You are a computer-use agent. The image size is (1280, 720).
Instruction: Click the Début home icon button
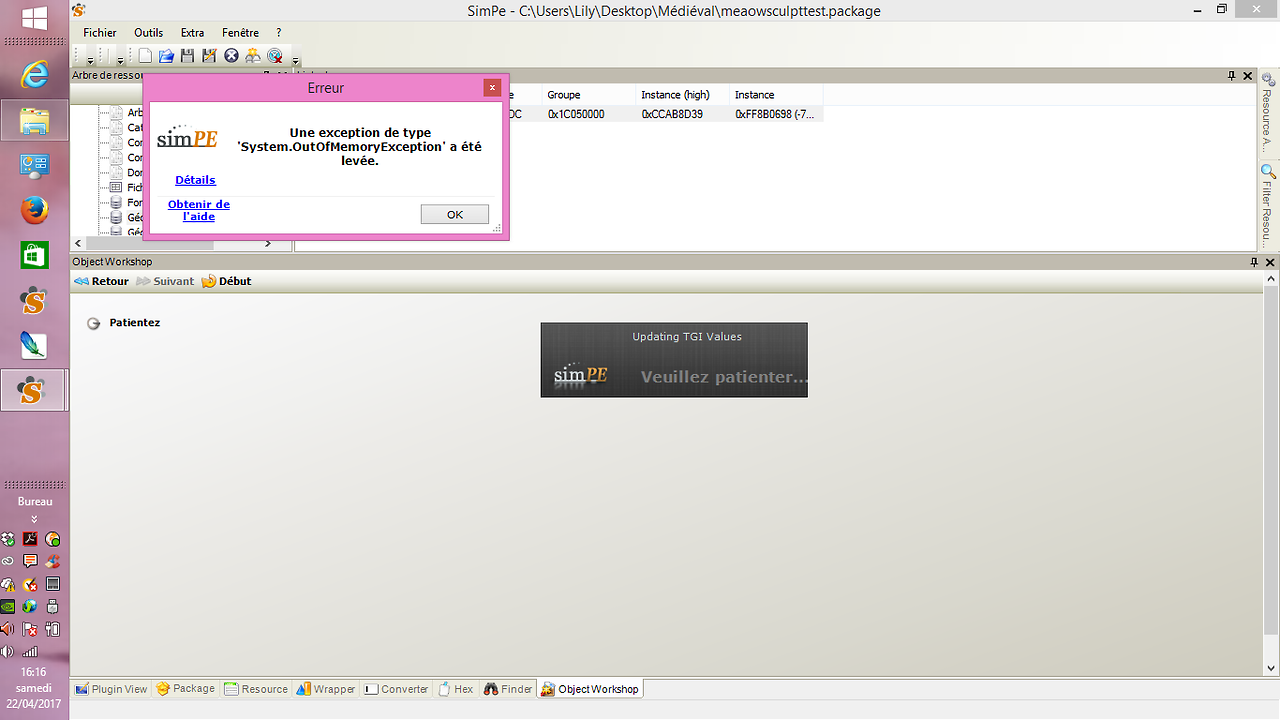(226, 281)
